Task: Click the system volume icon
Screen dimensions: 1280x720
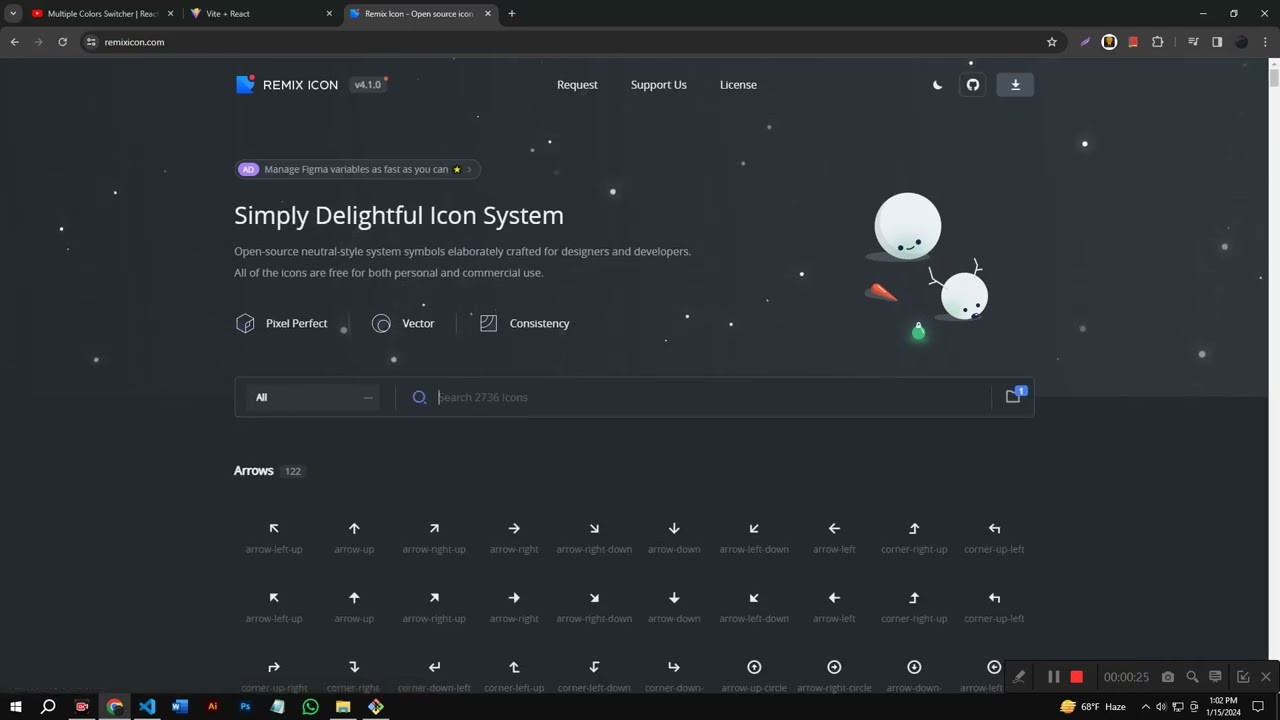Action: [x=1161, y=706]
